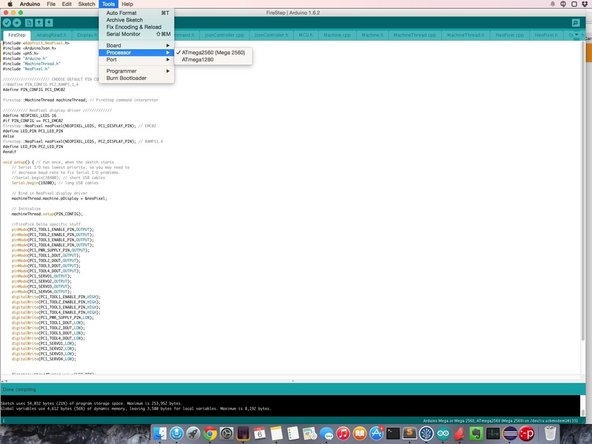The image size is (592, 444).
Task: Open Evernote elephant icon in dock
Action: (476, 433)
